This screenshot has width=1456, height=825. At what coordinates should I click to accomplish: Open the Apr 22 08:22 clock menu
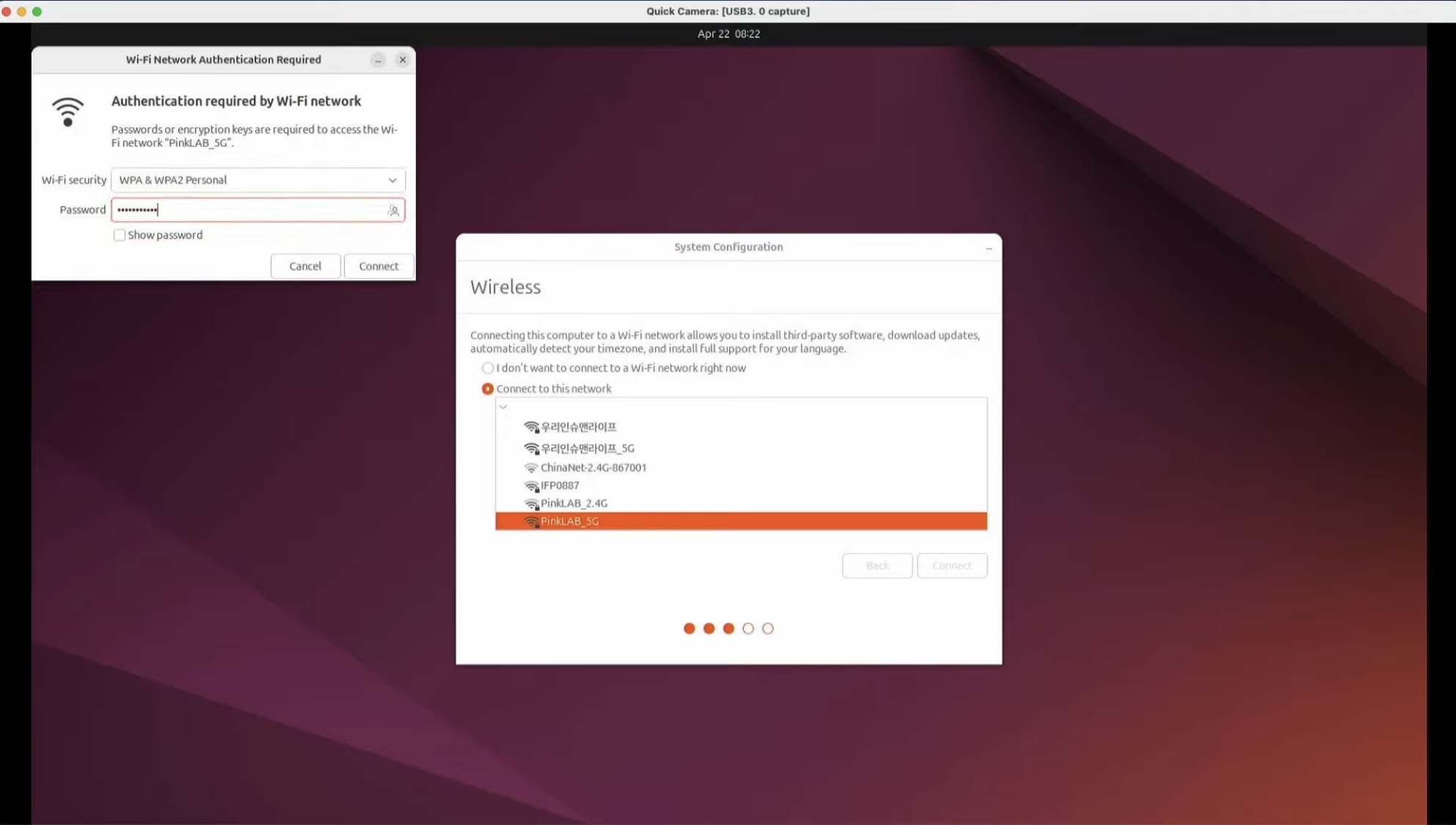(x=728, y=34)
